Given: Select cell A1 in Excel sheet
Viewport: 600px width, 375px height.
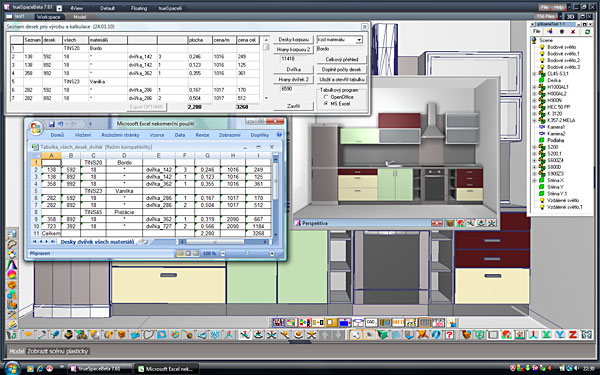Looking at the screenshot, I should 51,163.
